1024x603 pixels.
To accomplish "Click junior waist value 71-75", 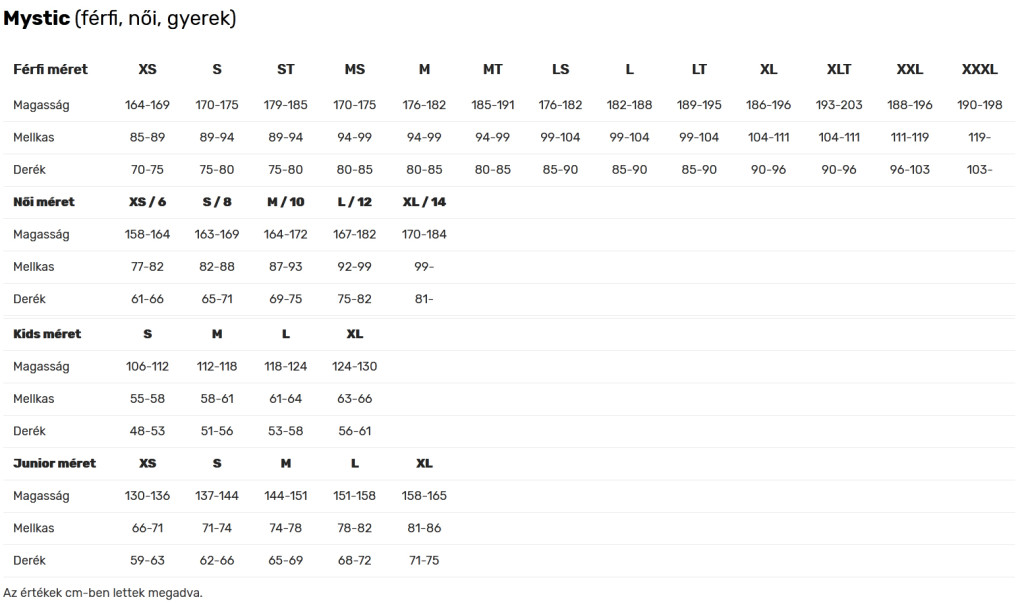I will pyautogui.click(x=424, y=561).
